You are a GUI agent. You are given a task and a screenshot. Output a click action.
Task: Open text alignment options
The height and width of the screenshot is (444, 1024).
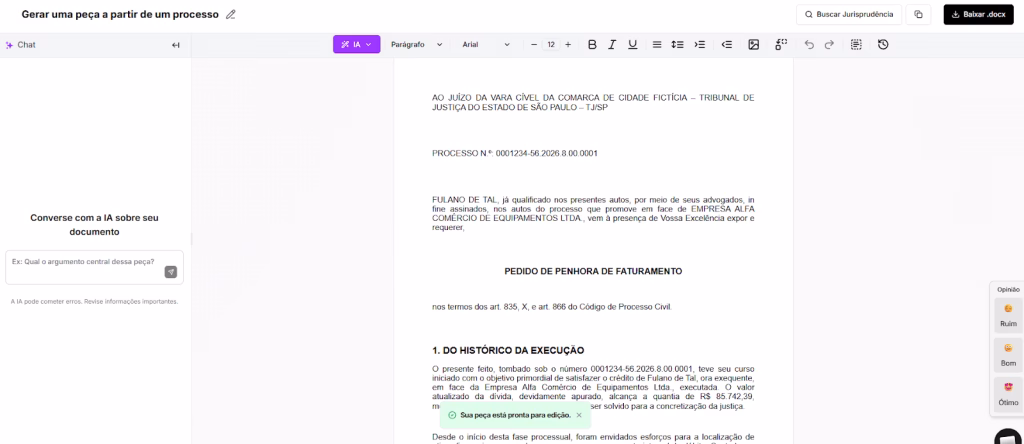(x=657, y=44)
